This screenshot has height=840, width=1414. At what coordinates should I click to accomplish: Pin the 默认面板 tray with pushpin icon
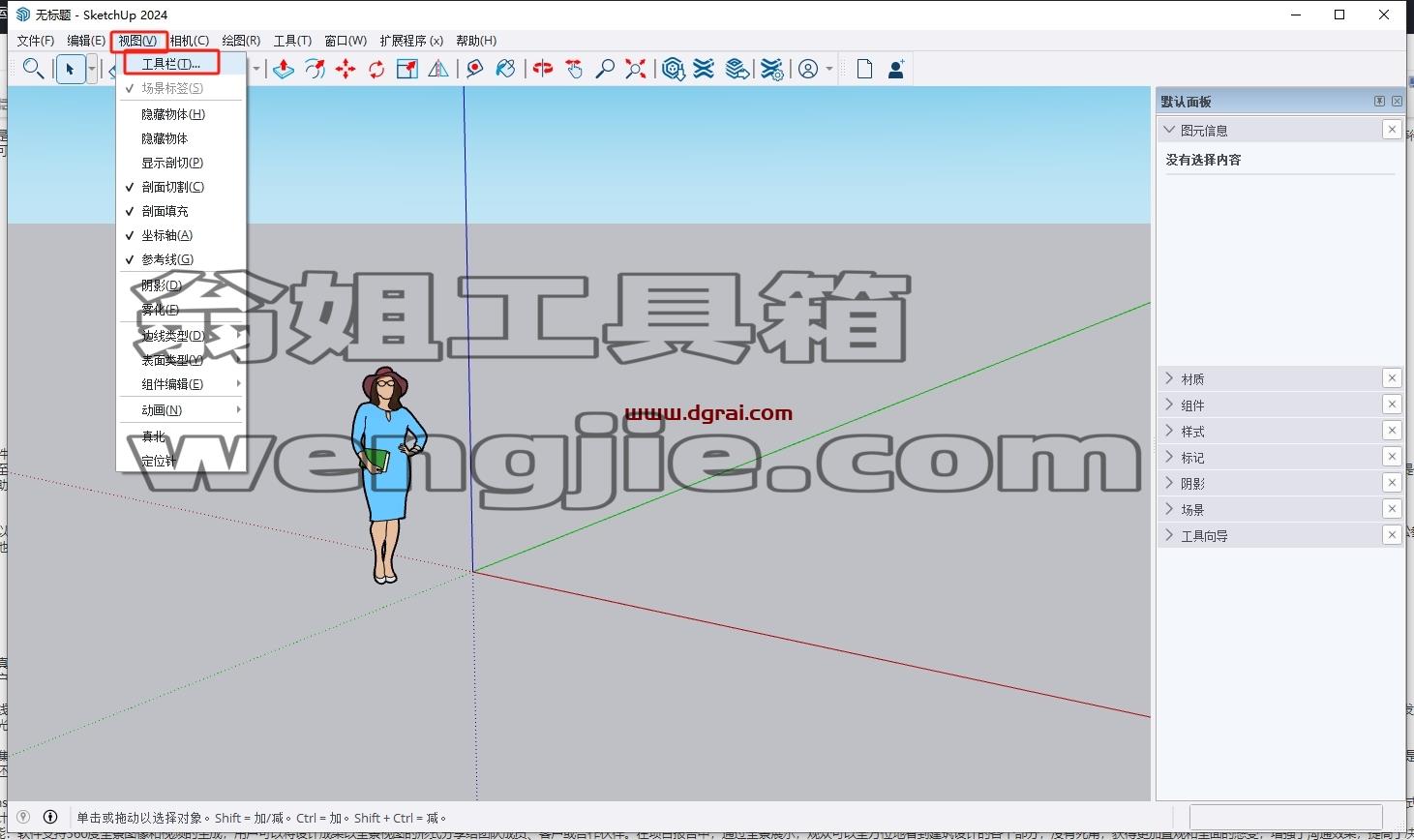[1379, 101]
